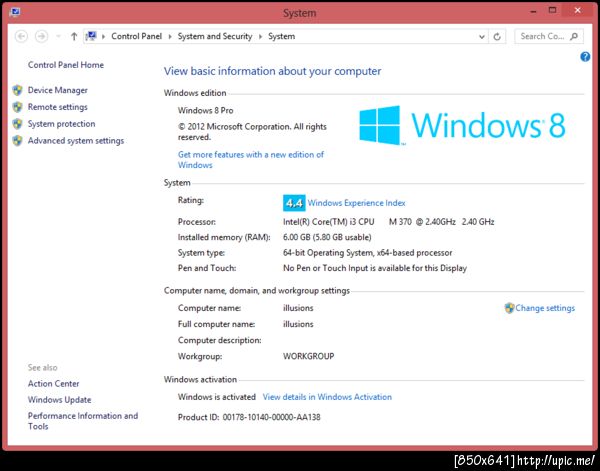Click Device Manager shield icon
Viewport: 600px width, 471px height.
[x=18, y=90]
